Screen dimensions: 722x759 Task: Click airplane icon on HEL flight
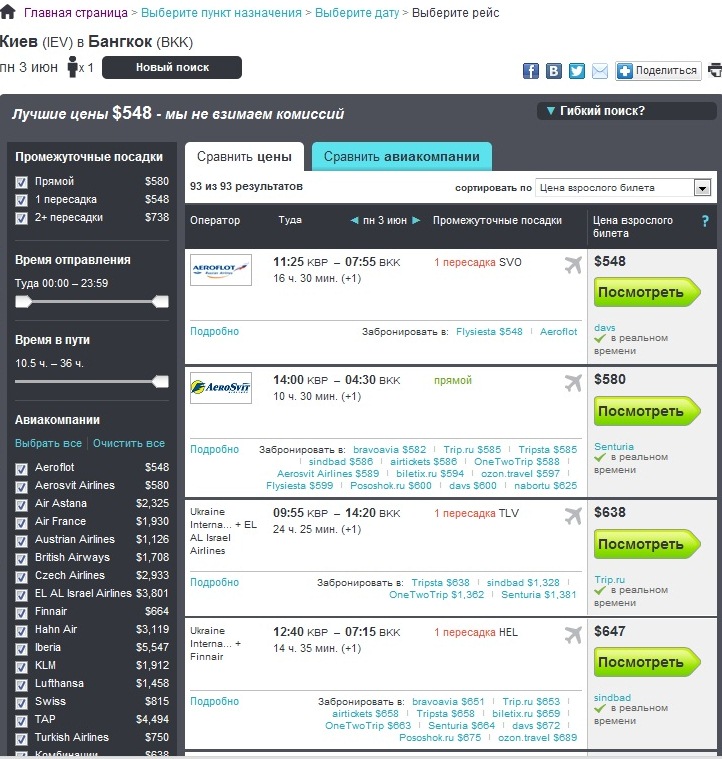(x=573, y=635)
